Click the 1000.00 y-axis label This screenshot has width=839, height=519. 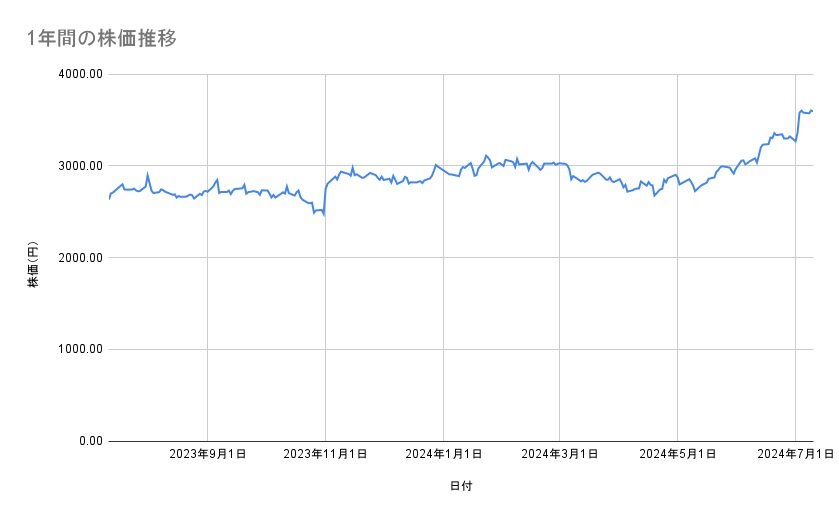[75, 349]
